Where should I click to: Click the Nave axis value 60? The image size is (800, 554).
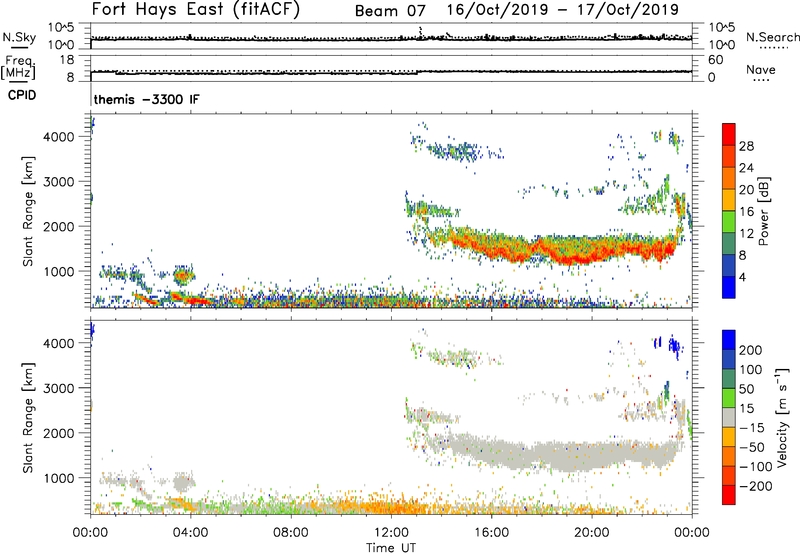click(x=715, y=60)
